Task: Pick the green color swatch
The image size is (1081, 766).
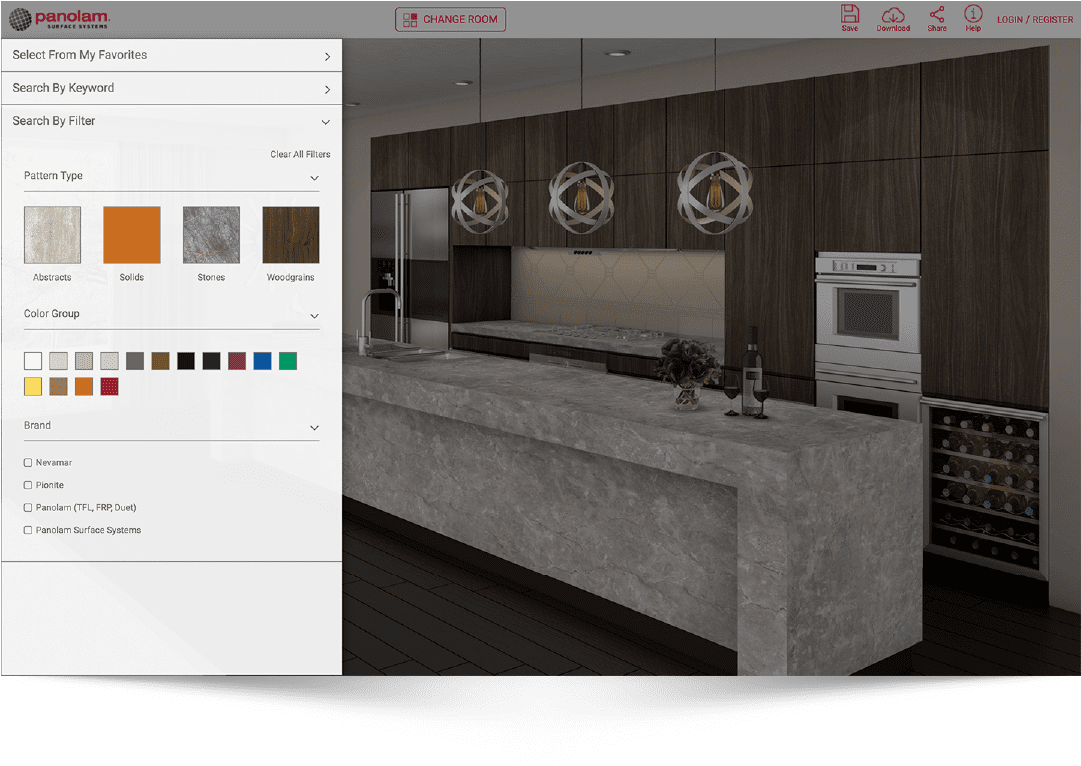Action: 288,361
